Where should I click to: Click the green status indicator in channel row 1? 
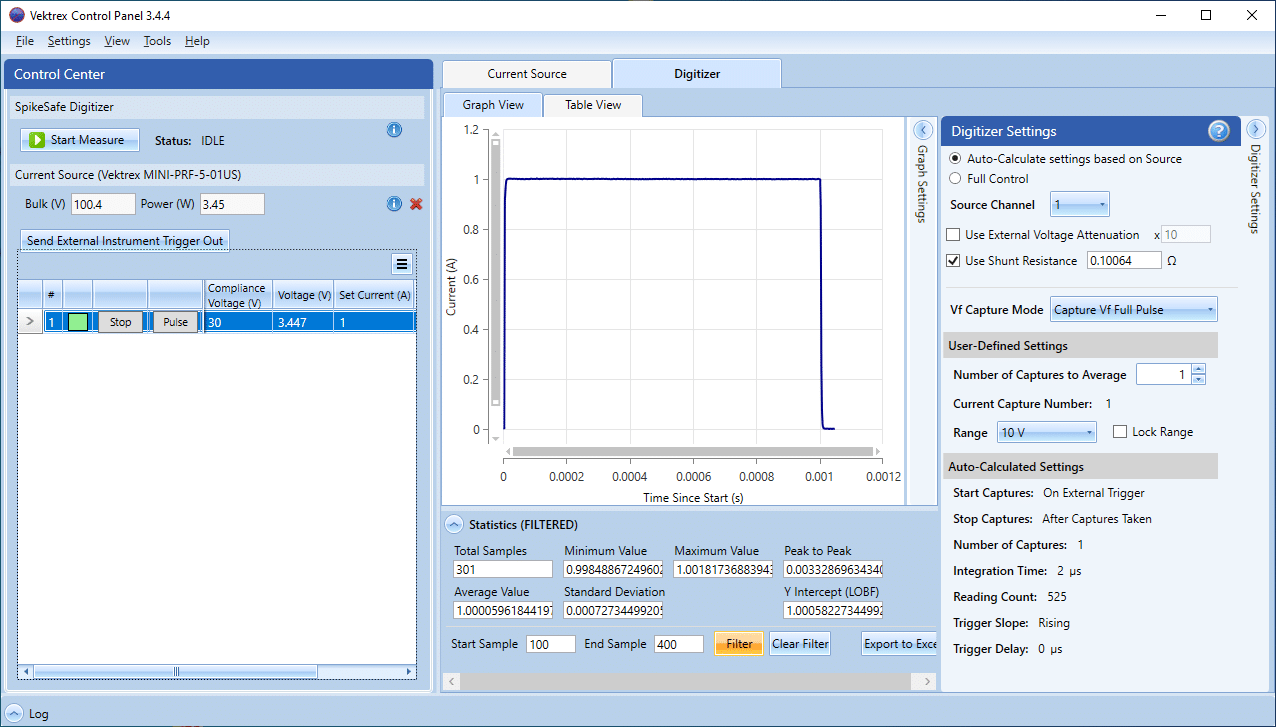(79, 321)
